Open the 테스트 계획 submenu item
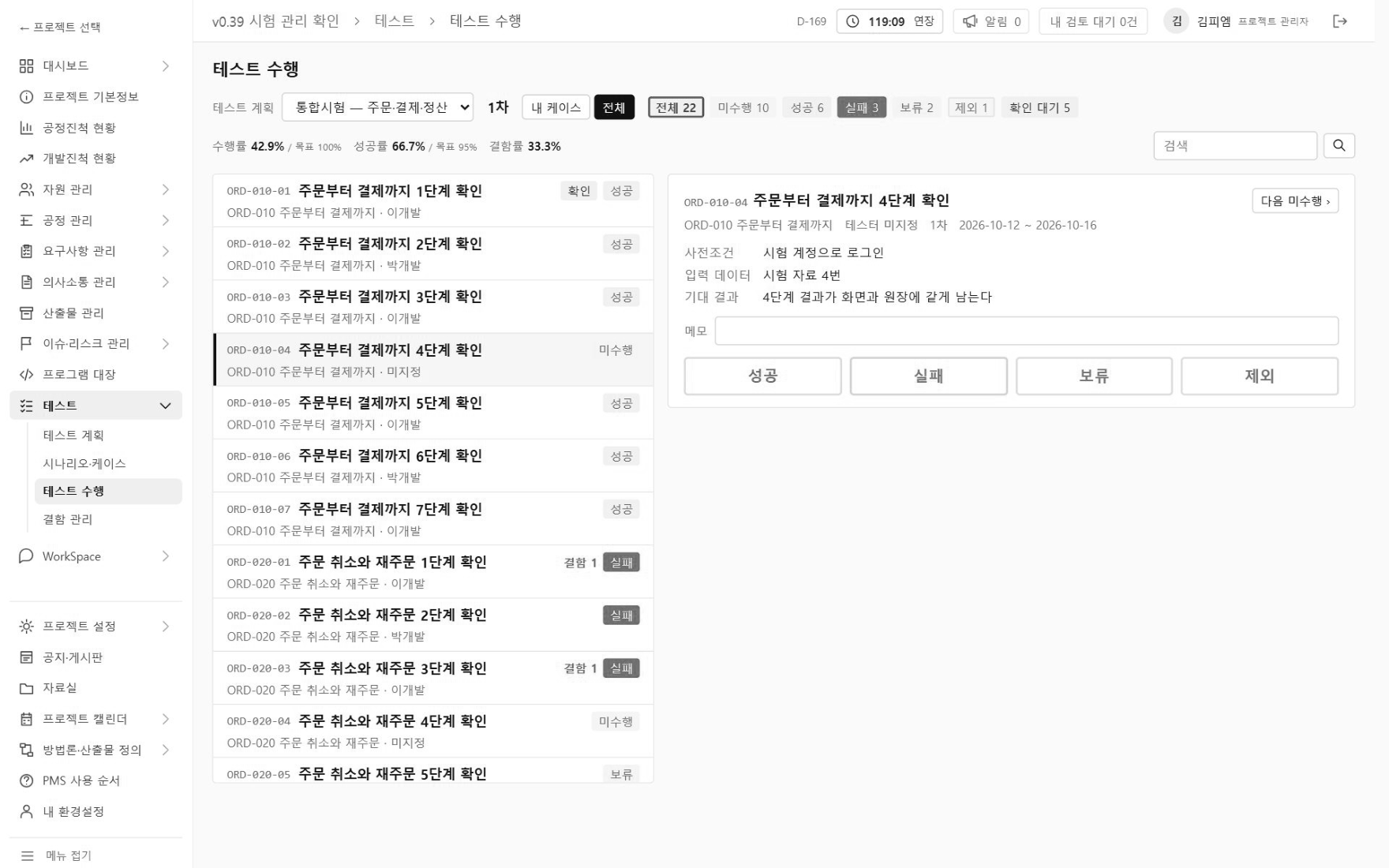This screenshot has height=868, width=1389. pyautogui.click(x=108, y=436)
